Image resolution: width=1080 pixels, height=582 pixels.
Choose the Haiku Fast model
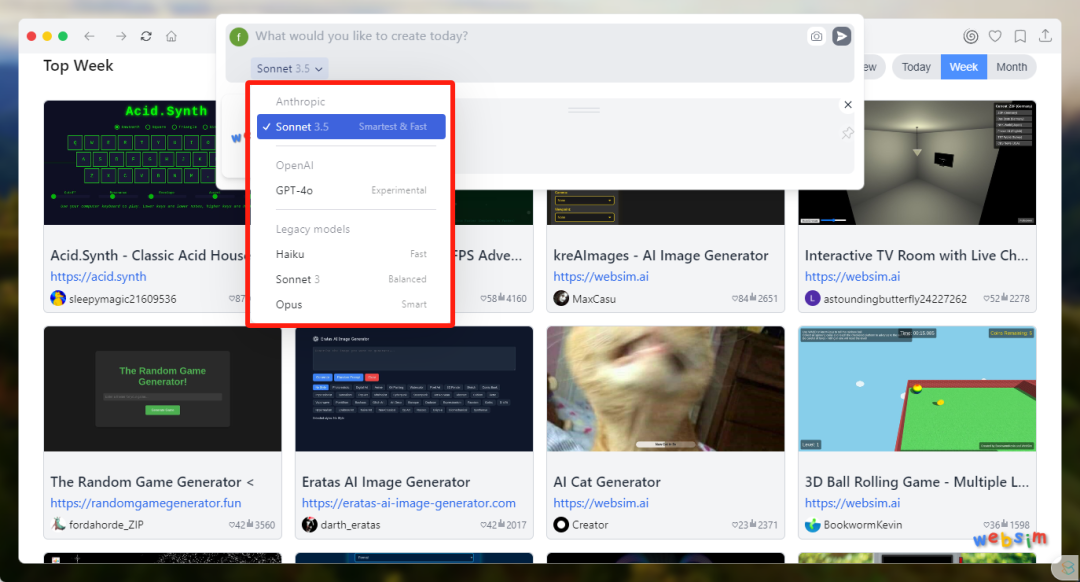[x=351, y=254]
